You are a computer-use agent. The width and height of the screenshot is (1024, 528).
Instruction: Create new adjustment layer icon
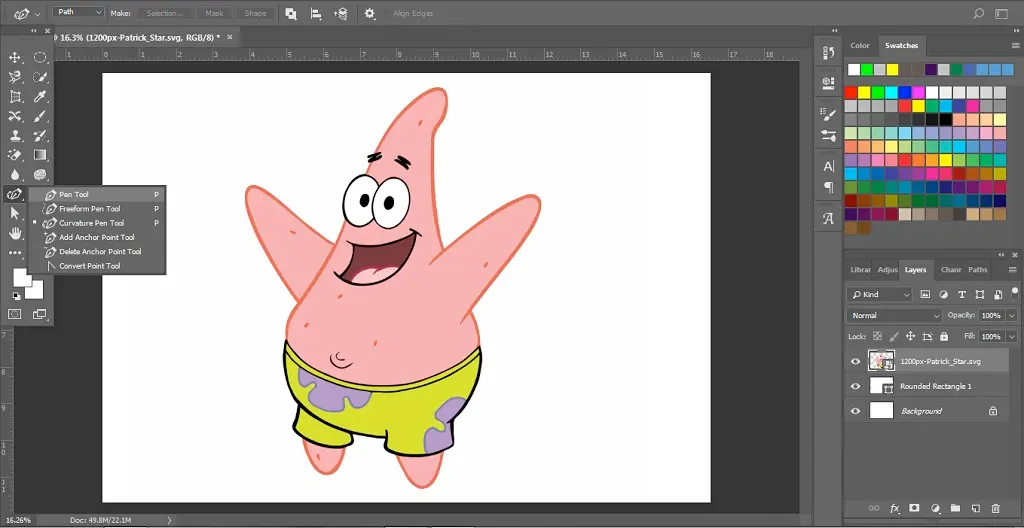pos(935,508)
